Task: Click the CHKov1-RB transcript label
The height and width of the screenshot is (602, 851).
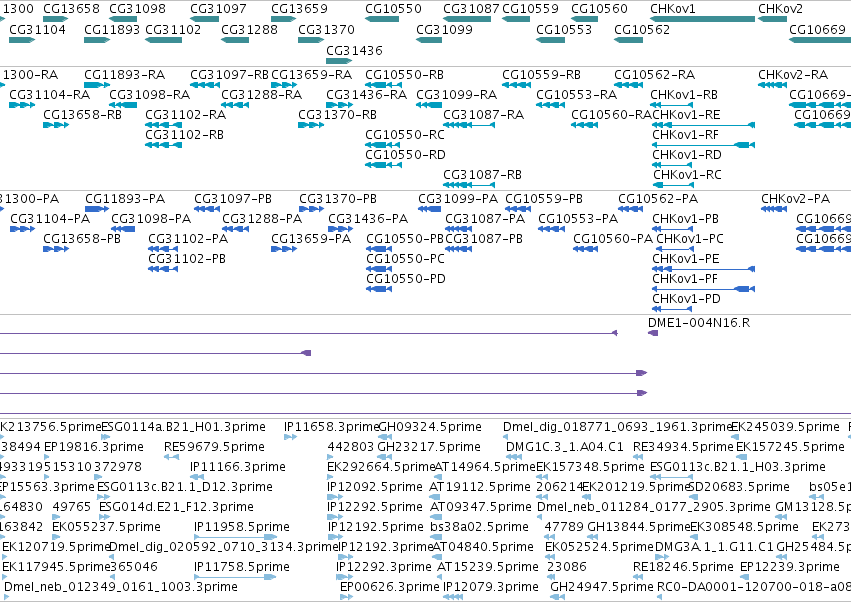Action: click(684, 94)
